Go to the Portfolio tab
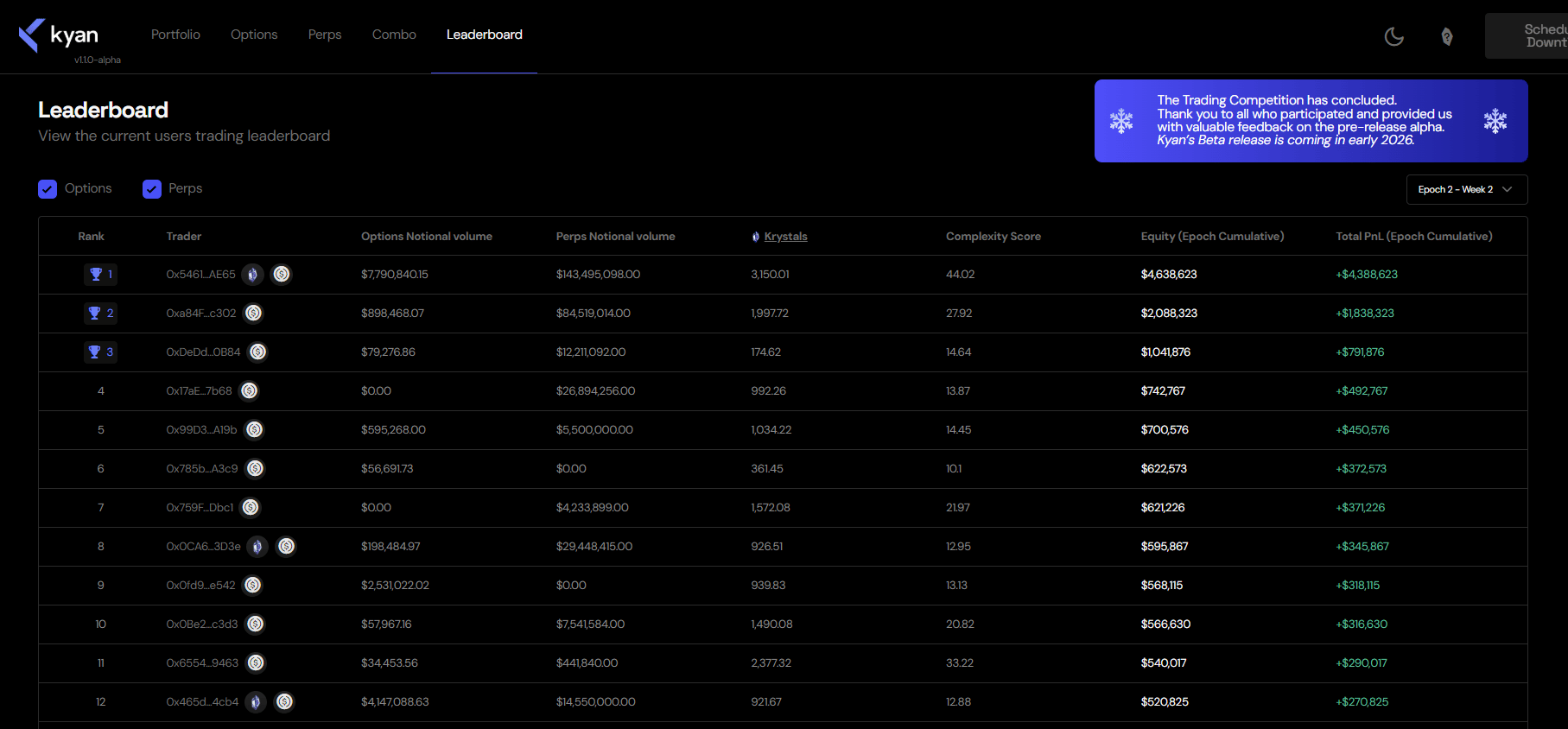This screenshot has width=1568, height=729. pyautogui.click(x=175, y=35)
